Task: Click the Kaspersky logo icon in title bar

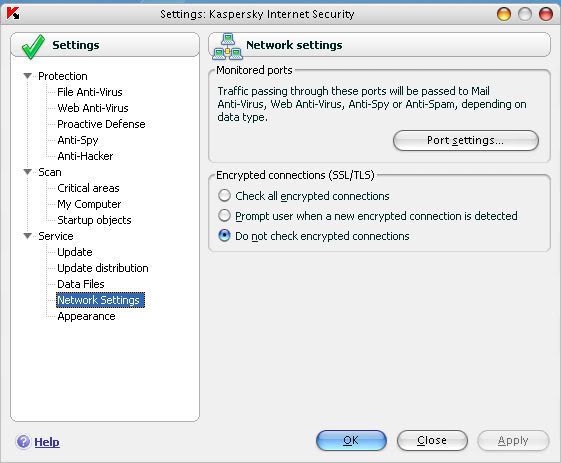Action: (x=13, y=13)
